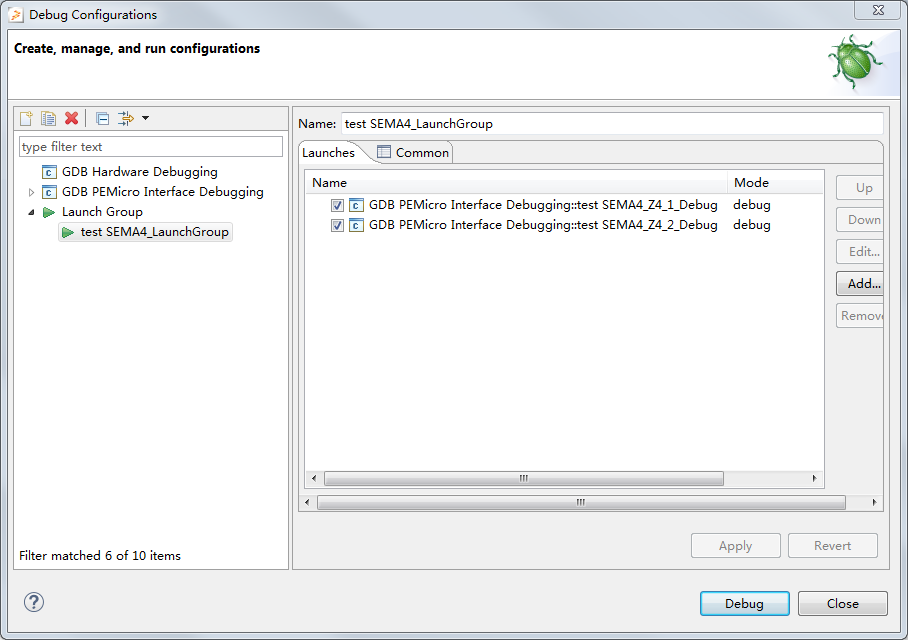Click the Common tab table icon

(x=383, y=152)
